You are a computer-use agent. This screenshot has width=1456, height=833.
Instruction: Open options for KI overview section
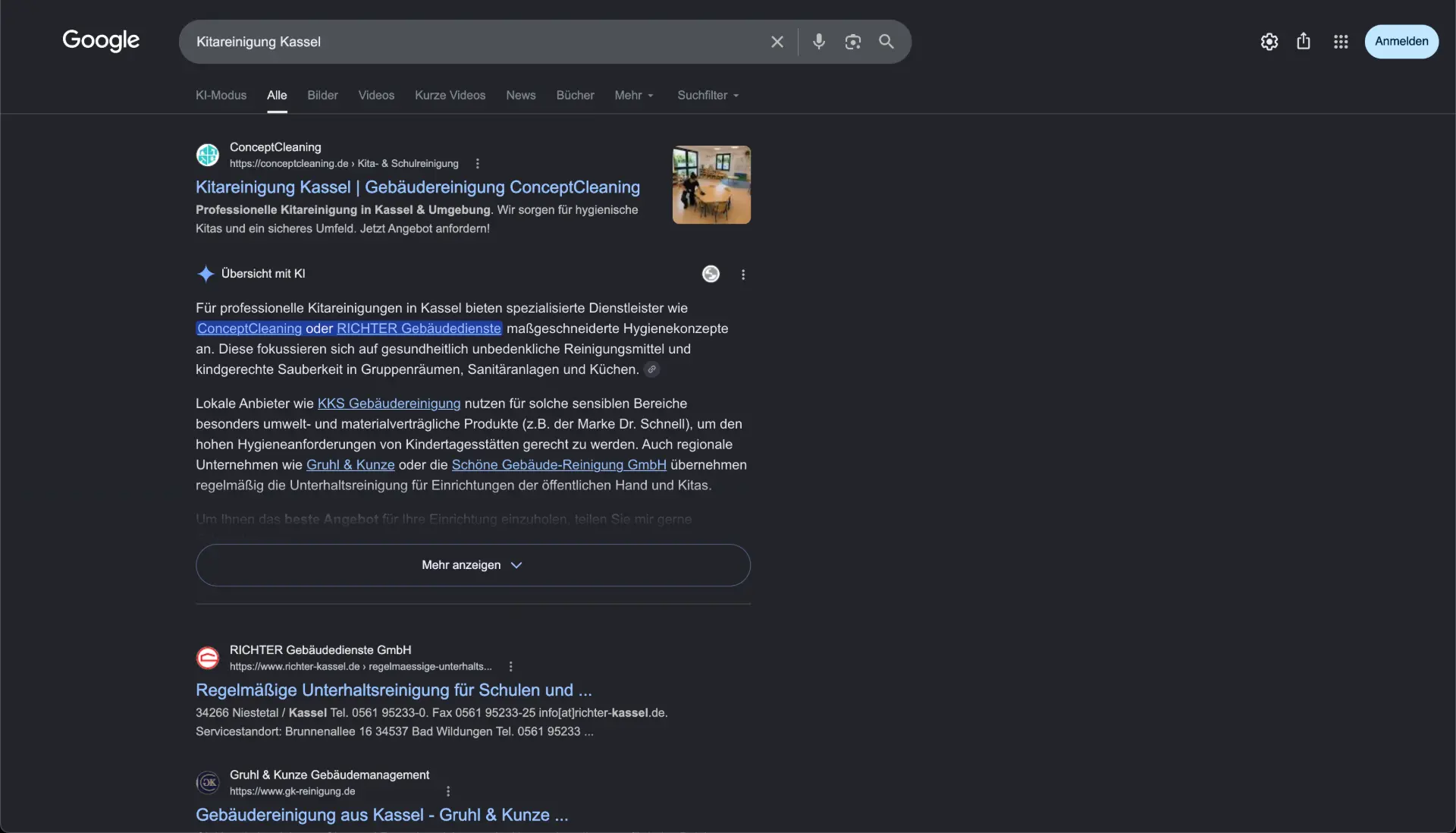pos(743,275)
